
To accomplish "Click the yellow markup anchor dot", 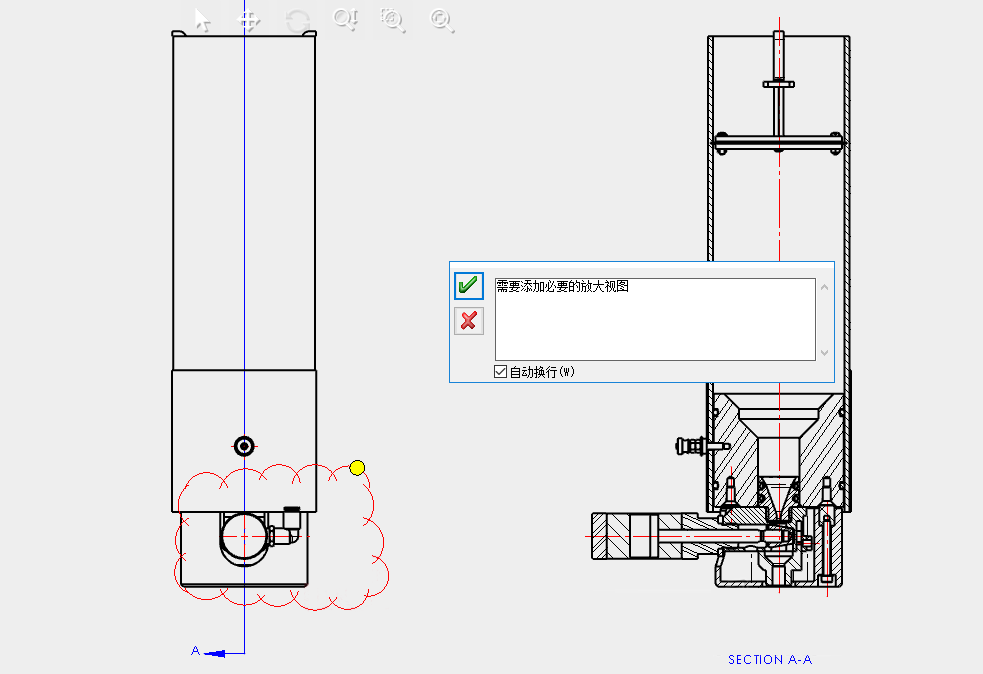I will [357, 467].
